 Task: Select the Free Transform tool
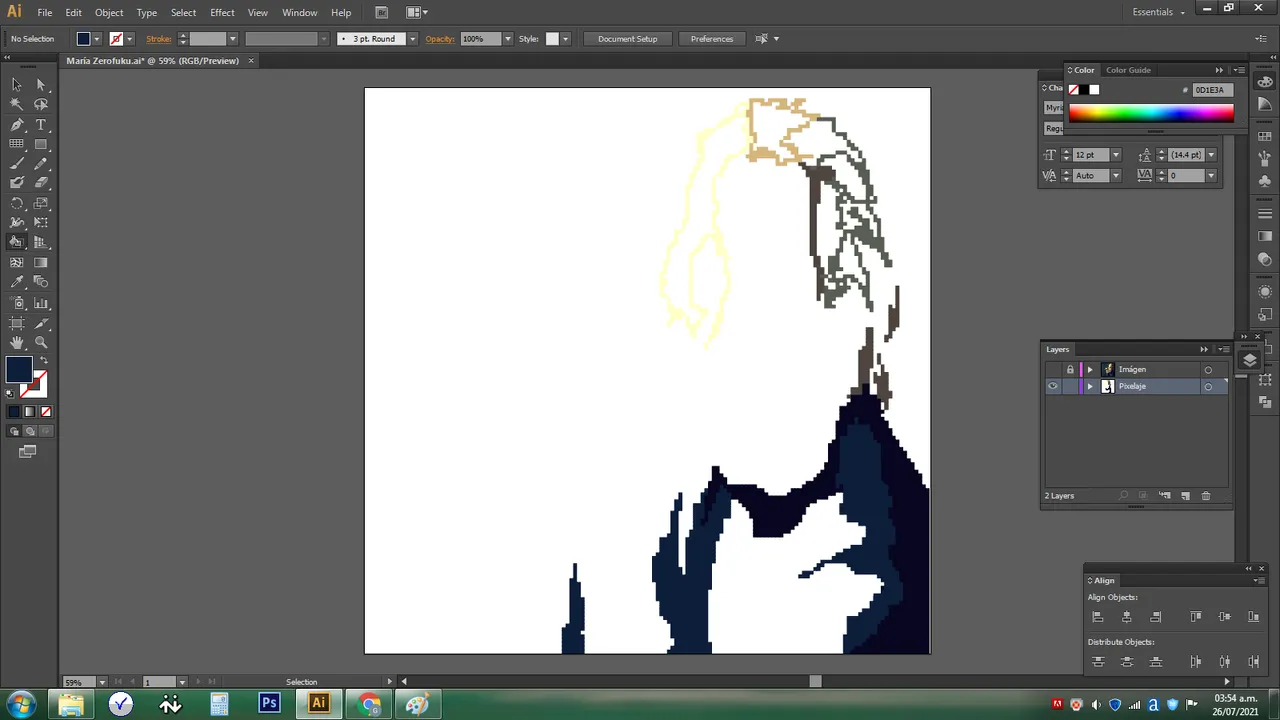pos(41,222)
